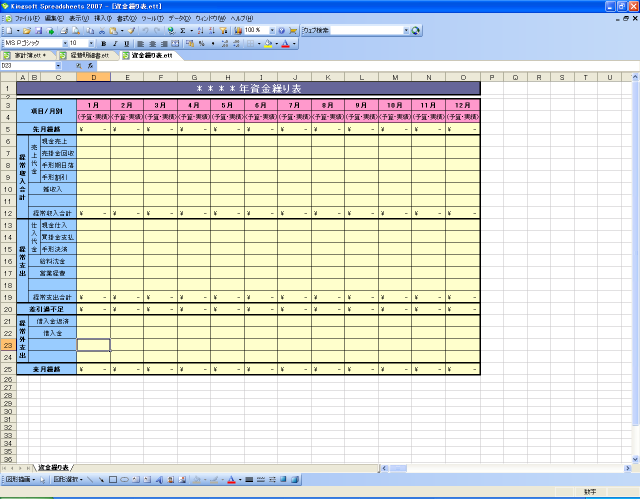
Task: Select the Arrow drawing tool
Action: (x=101, y=479)
